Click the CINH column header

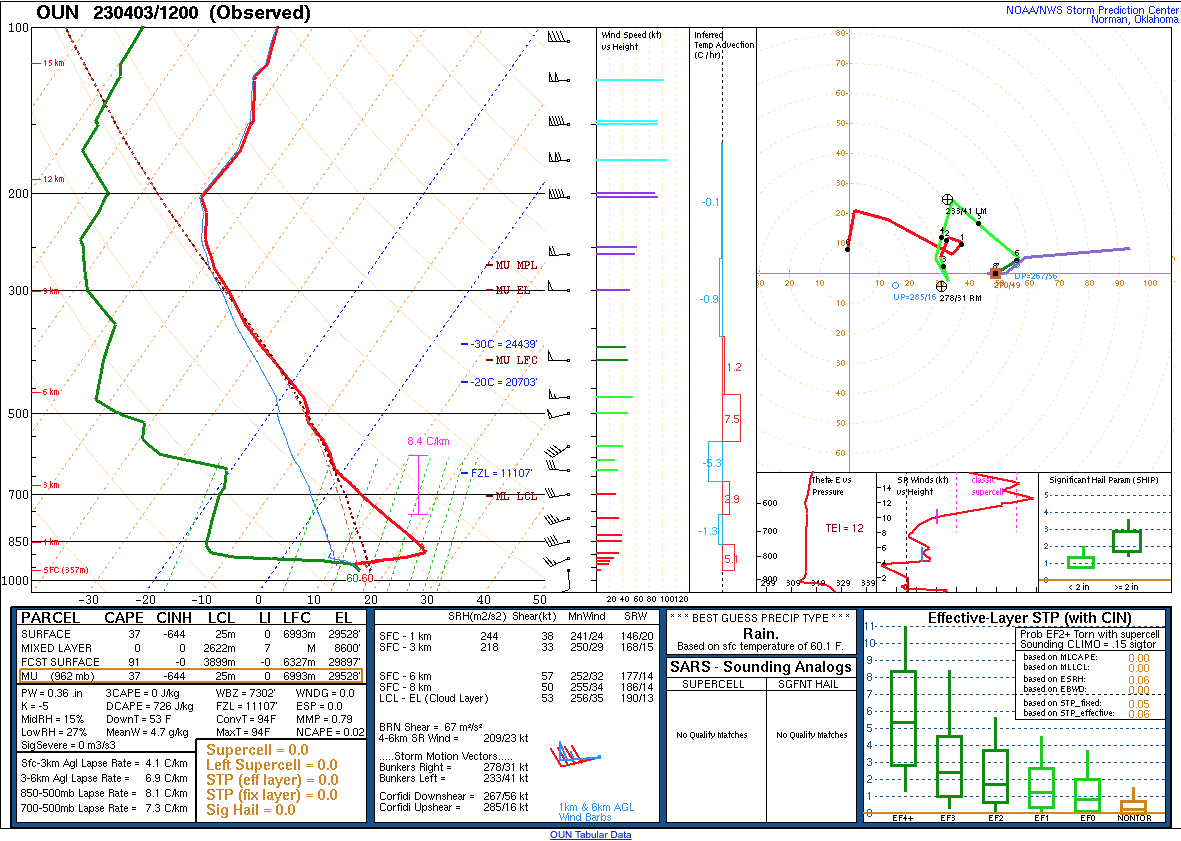click(x=174, y=618)
